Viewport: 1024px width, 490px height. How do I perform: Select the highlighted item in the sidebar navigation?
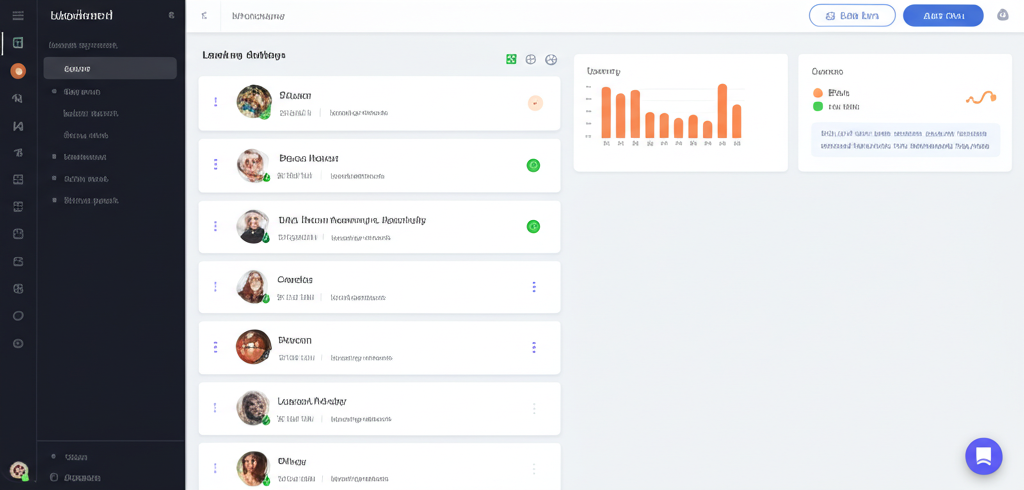[110, 69]
